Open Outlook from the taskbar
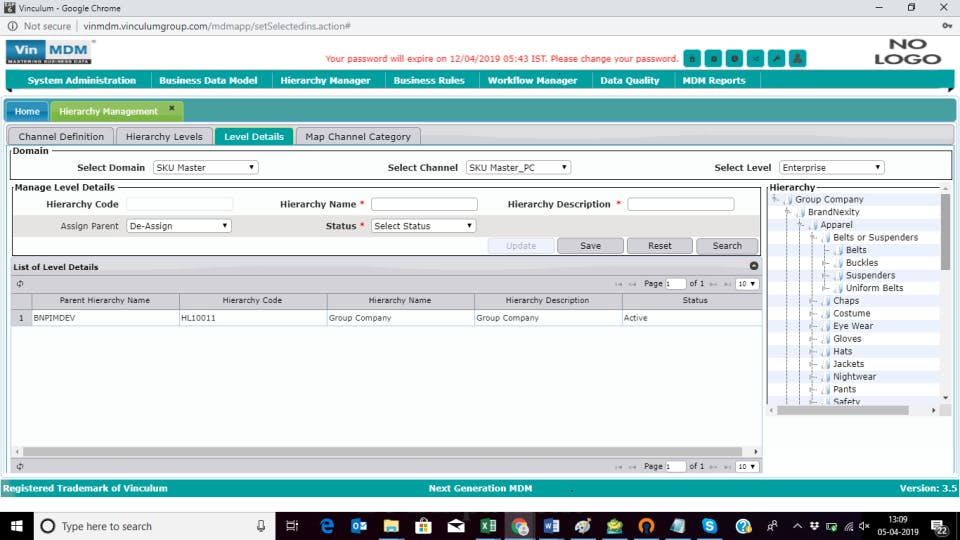 tap(359, 526)
